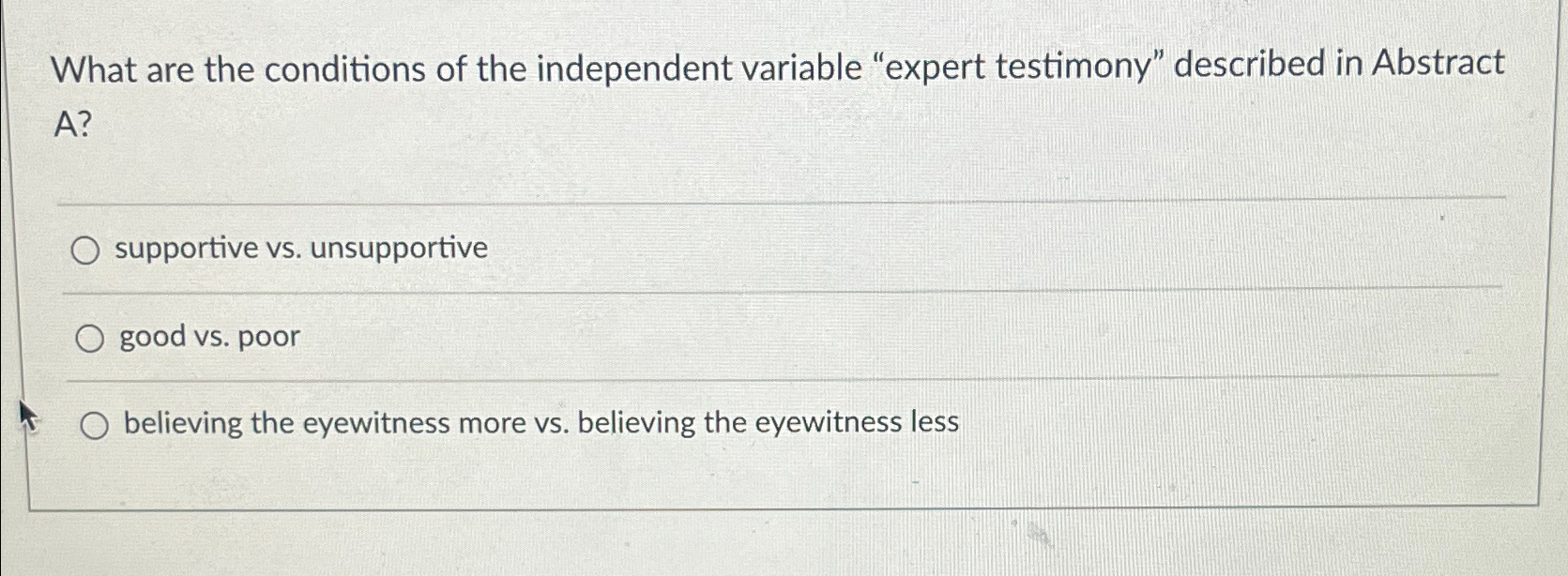Choose "believing the eyewitness more vs. believing the eyewitness less"
Screen dimensions: 1568x576
pyautogui.click(x=94, y=424)
